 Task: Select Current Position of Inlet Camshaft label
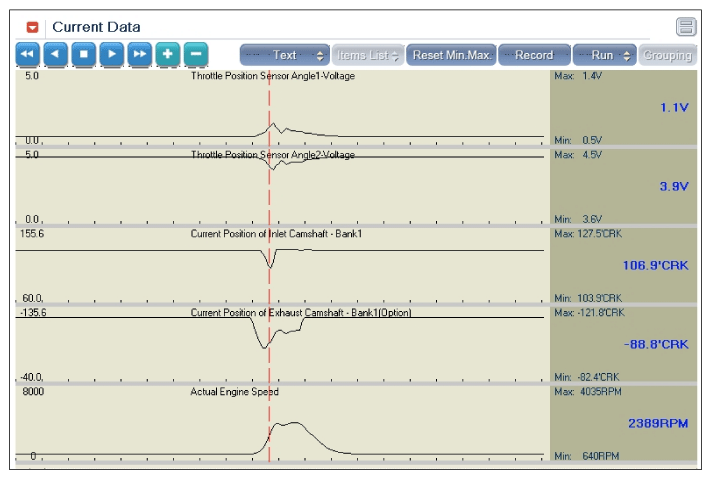point(276,234)
